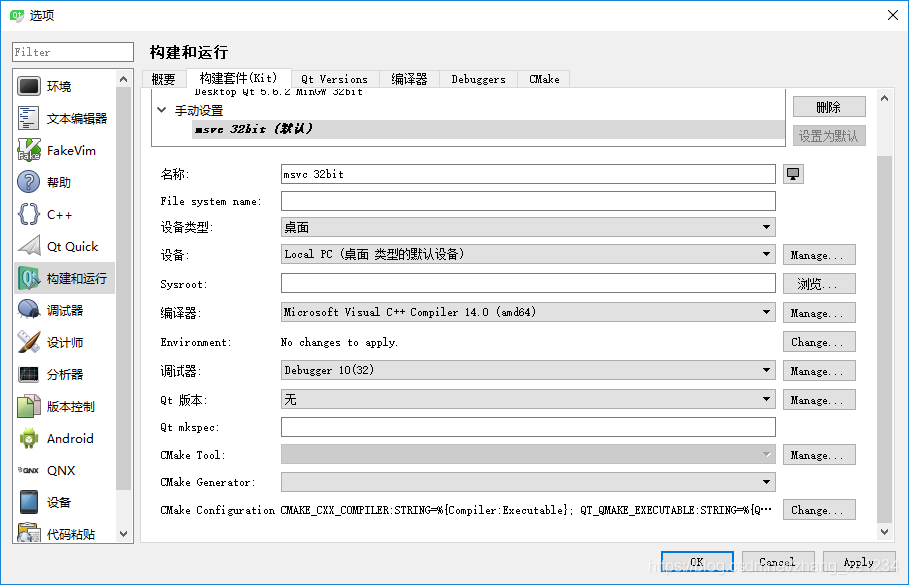Click the 删除 button
The width and height of the screenshot is (909, 585).
tap(829, 107)
